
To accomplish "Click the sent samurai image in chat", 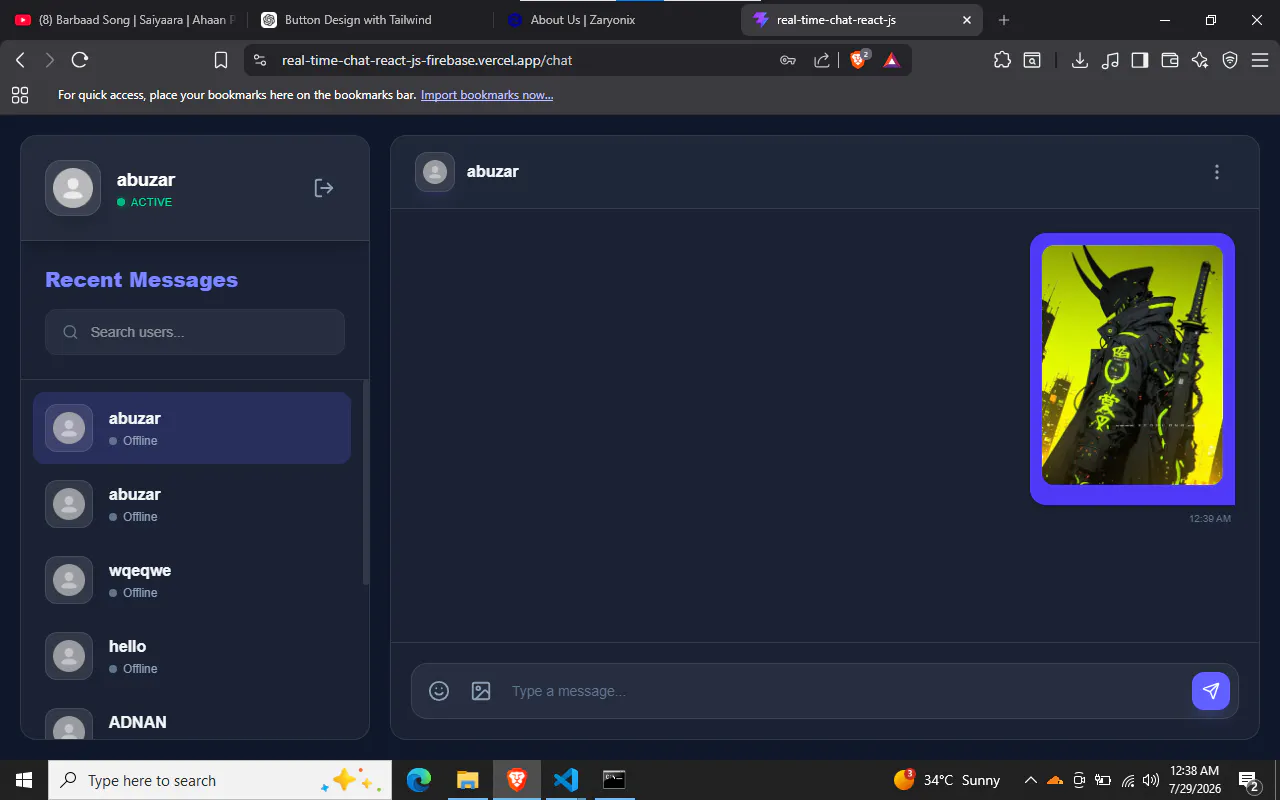I will (x=1132, y=365).
